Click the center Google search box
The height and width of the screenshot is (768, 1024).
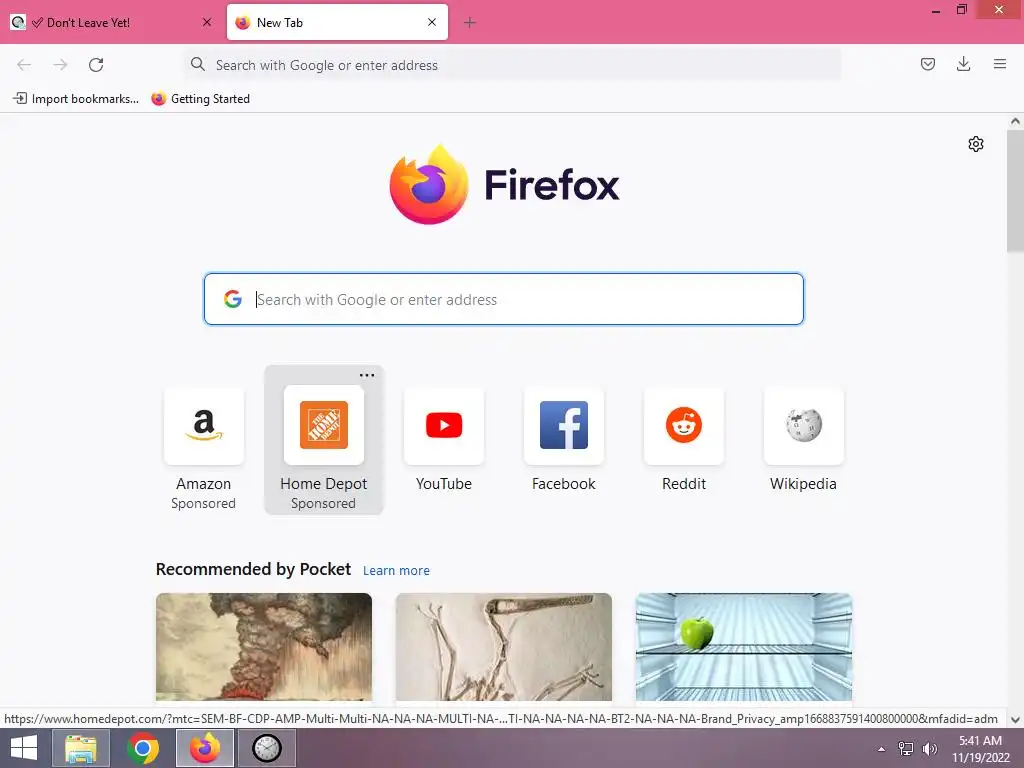pyautogui.click(x=504, y=299)
